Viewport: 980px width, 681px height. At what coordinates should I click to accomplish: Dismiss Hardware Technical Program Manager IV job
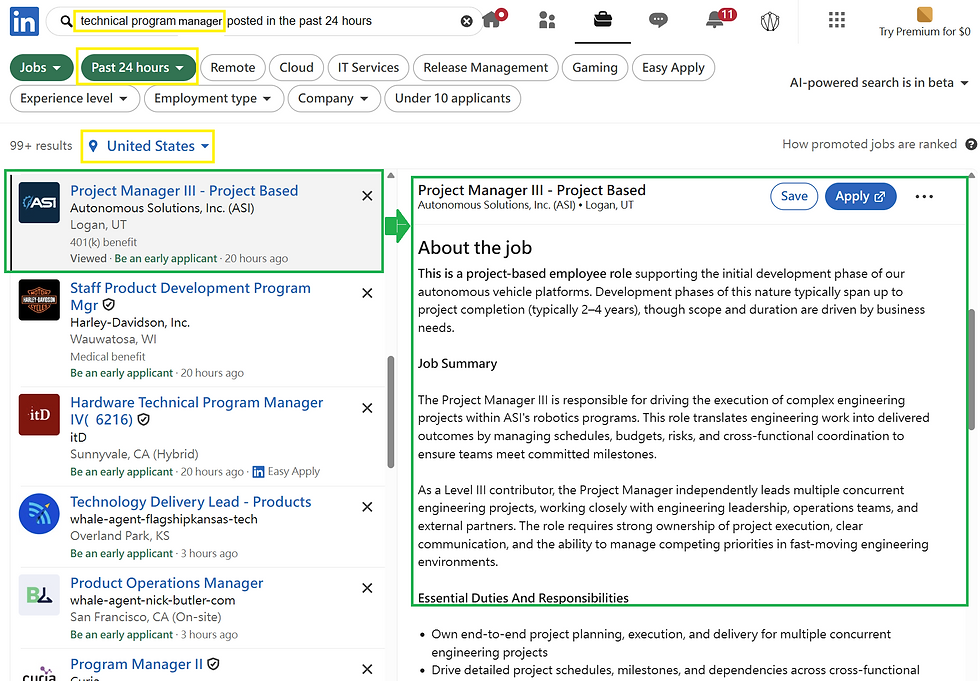point(368,408)
